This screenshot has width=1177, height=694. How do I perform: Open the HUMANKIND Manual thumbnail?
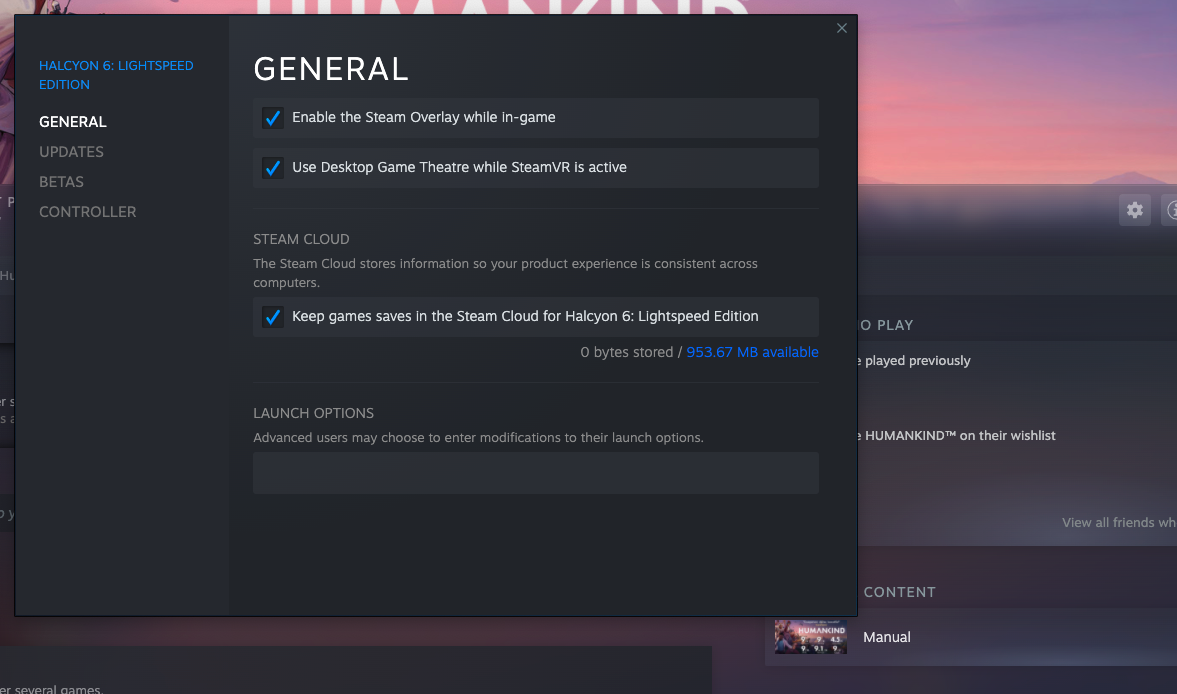[x=811, y=637]
